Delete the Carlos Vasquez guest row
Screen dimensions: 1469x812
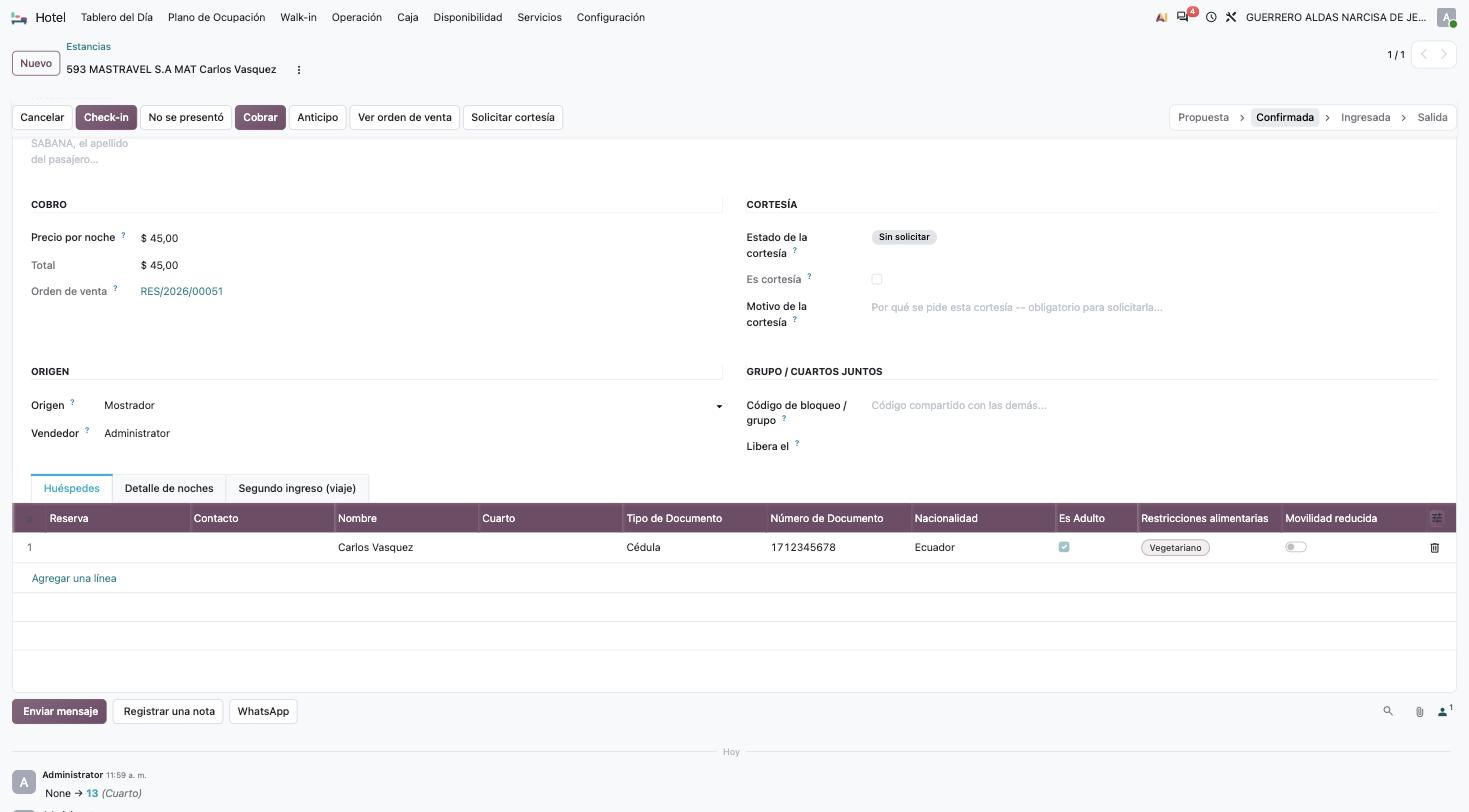click(x=1435, y=548)
